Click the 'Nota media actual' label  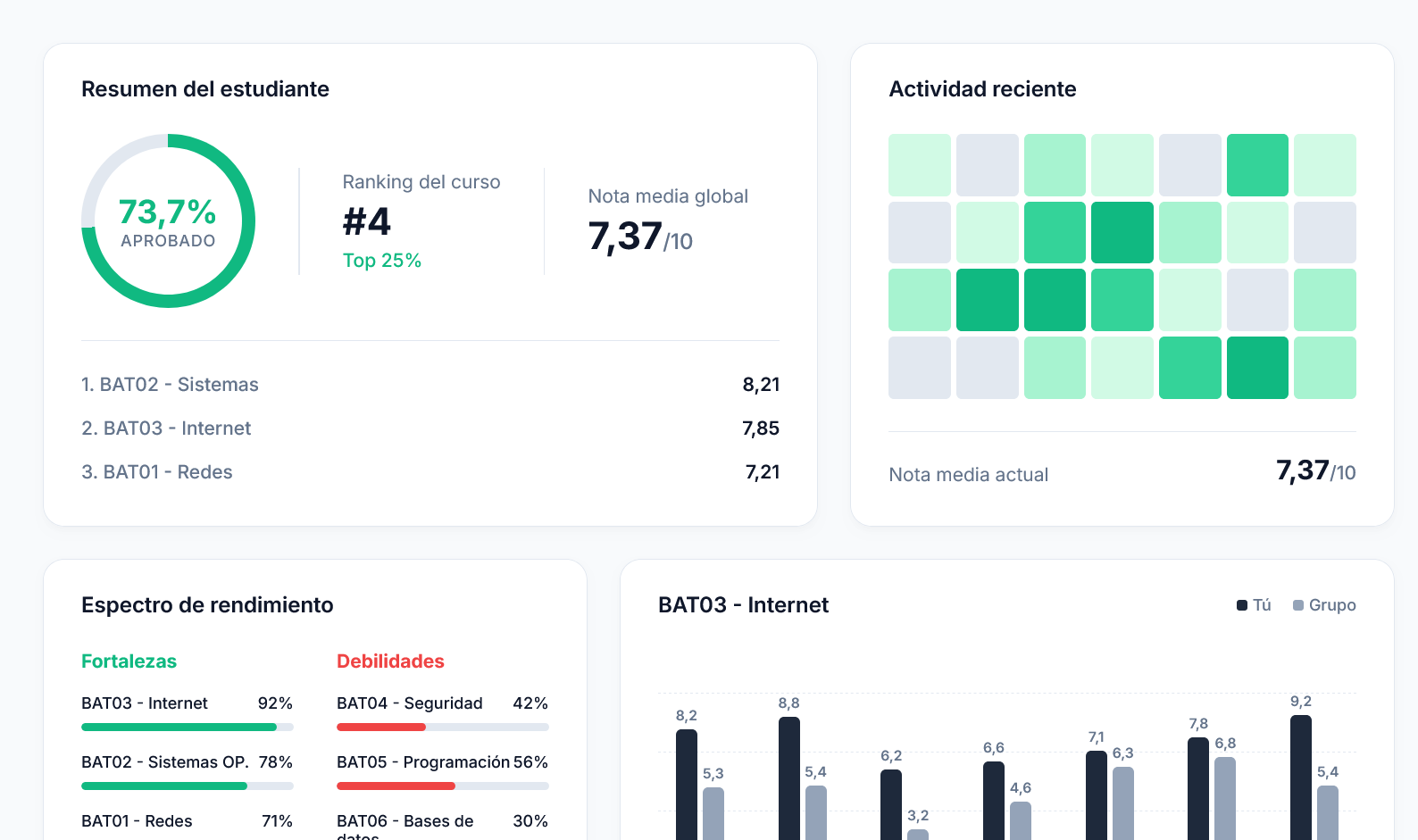coord(969,475)
